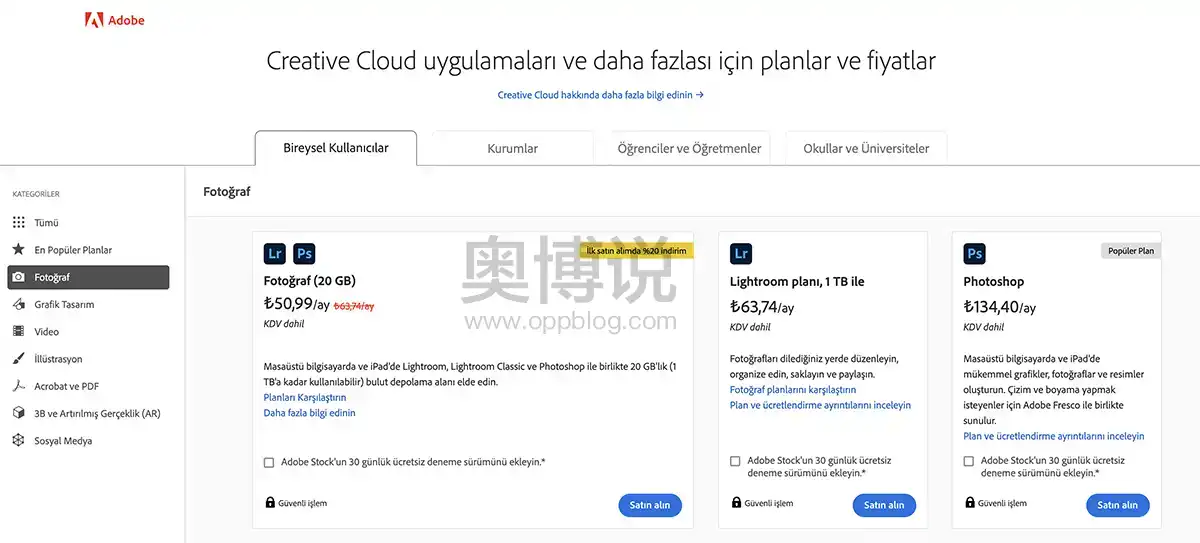Viewport: 1200px width, 543px height.
Task: Click the İlk satın alımda %20 indirim badge
Action: (637, 250)
